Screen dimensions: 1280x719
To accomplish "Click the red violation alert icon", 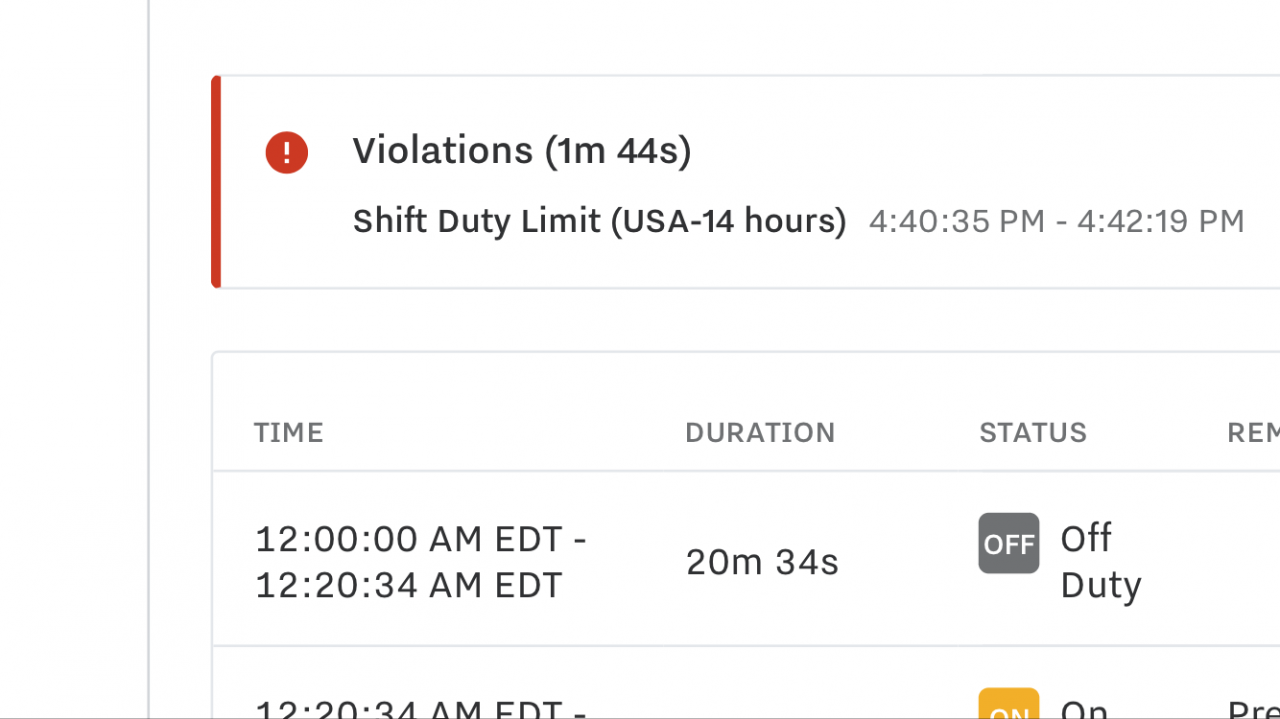I will click(x=286, y=153).
